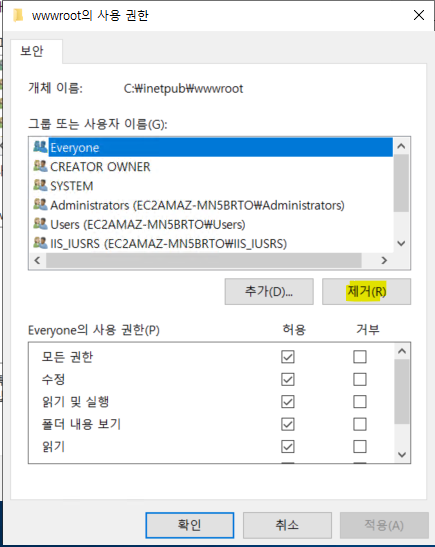Click the wwwroot folder icon in title bar

[18, 15]
